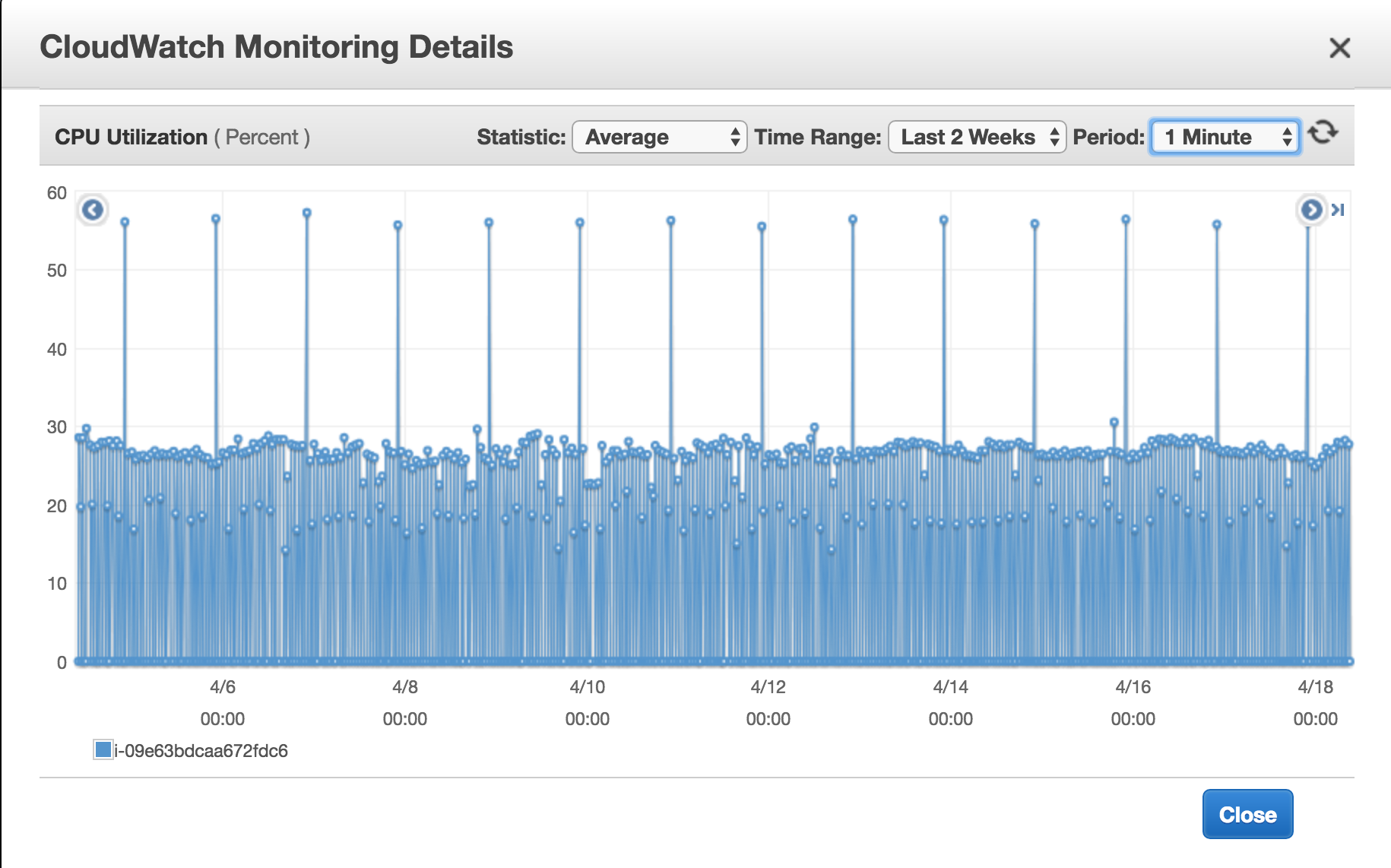Image resolution: width=1391 pixels, height=868 pixels.
Task: Click the Period: label
Action: tap(1108, 137)
